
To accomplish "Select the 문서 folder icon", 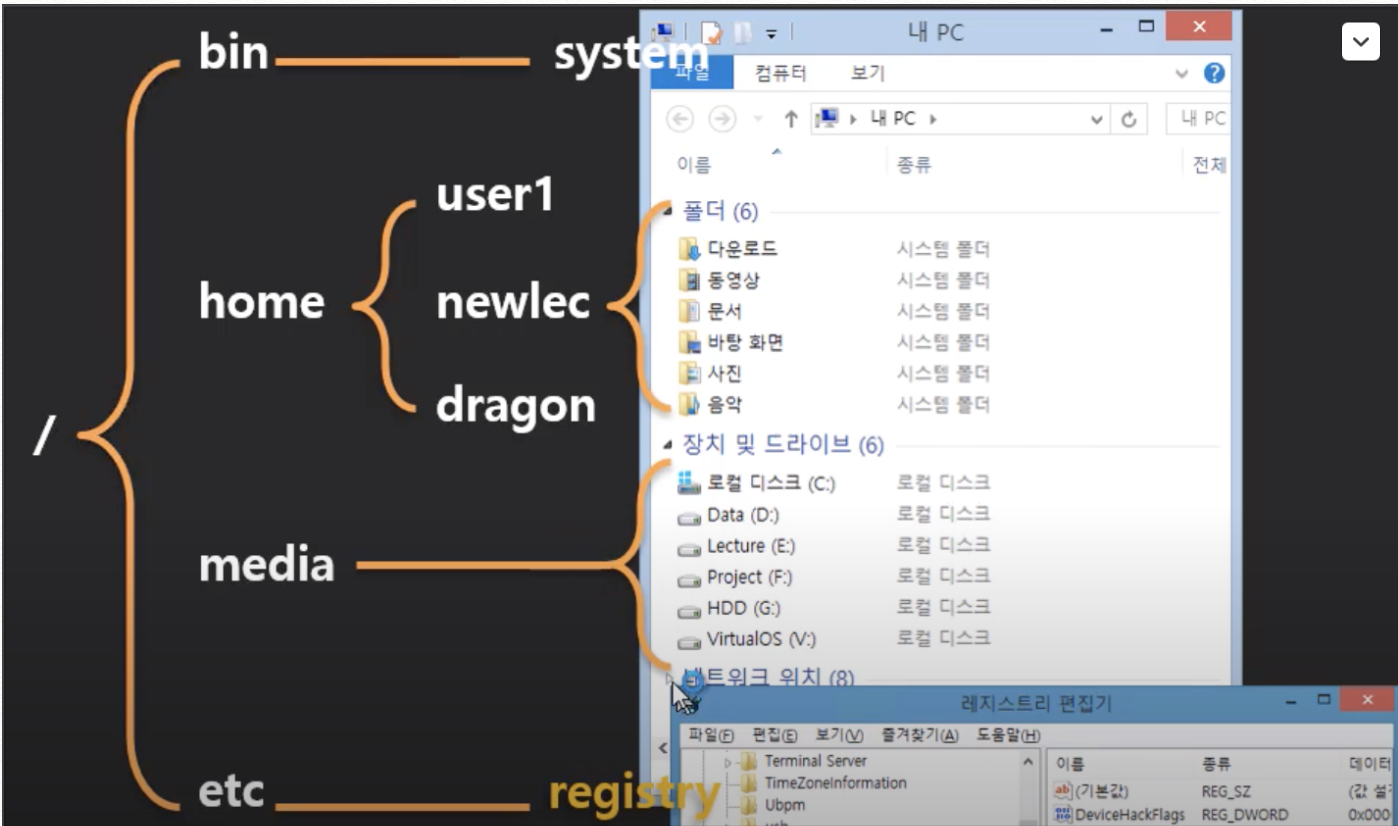I will pos(688,311).
